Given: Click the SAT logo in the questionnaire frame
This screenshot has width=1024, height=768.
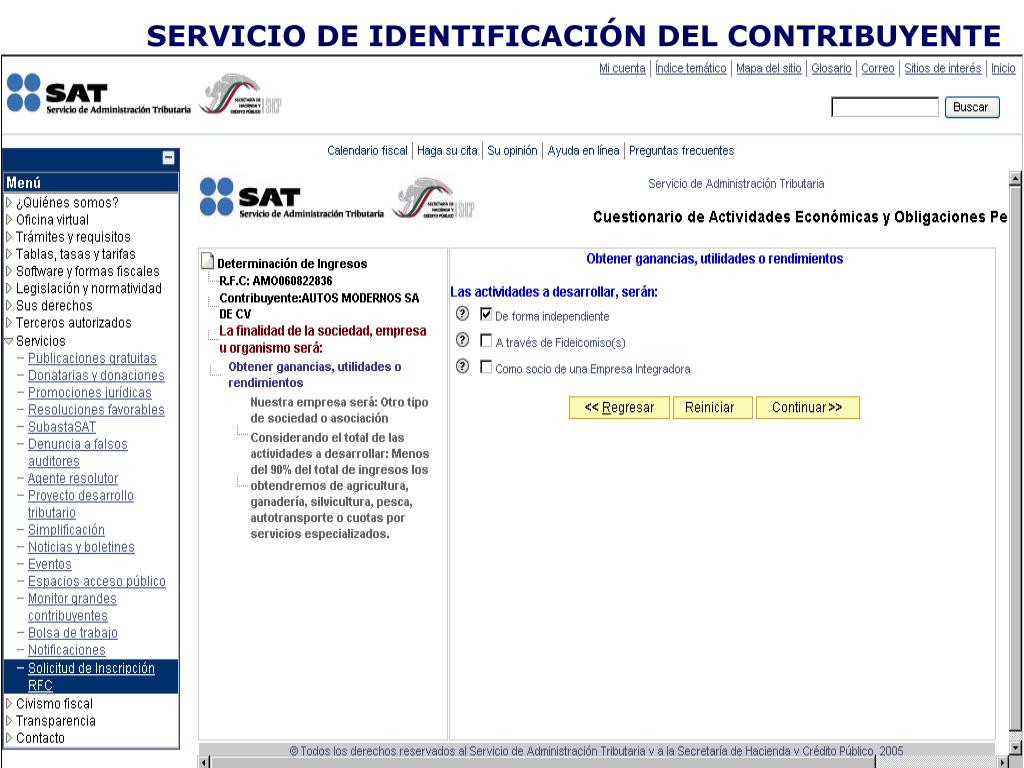Looking at the screenshot, I should click(291, 198).
